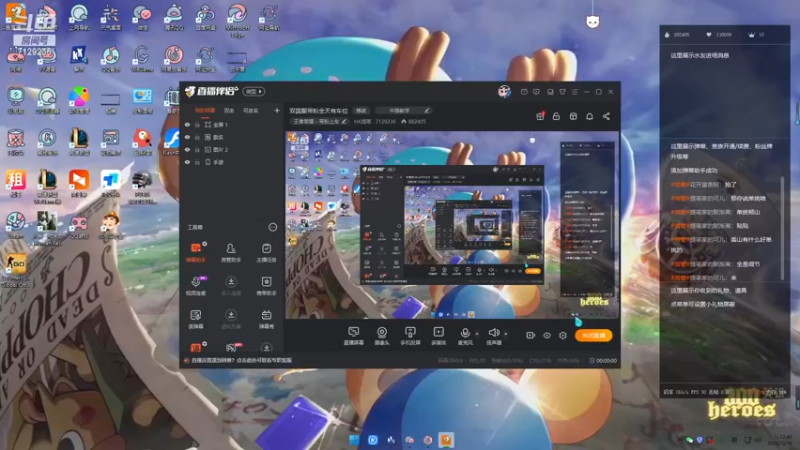Viewport: 800px width, 450px height.
Task: Click the record video icon beside preview eye
Action: (531, 335)
